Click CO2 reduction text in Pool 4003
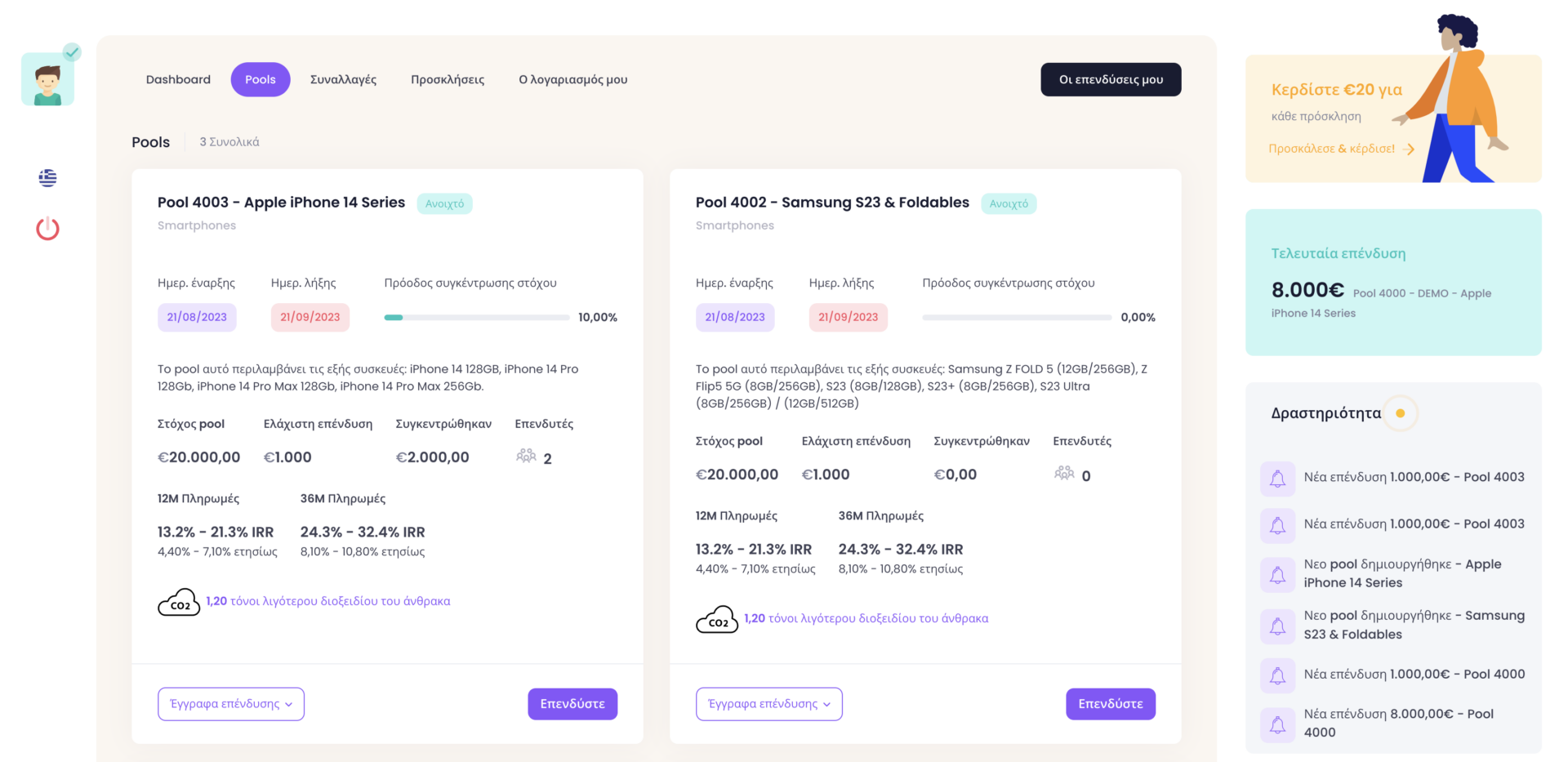 click(x=328, y=601)
